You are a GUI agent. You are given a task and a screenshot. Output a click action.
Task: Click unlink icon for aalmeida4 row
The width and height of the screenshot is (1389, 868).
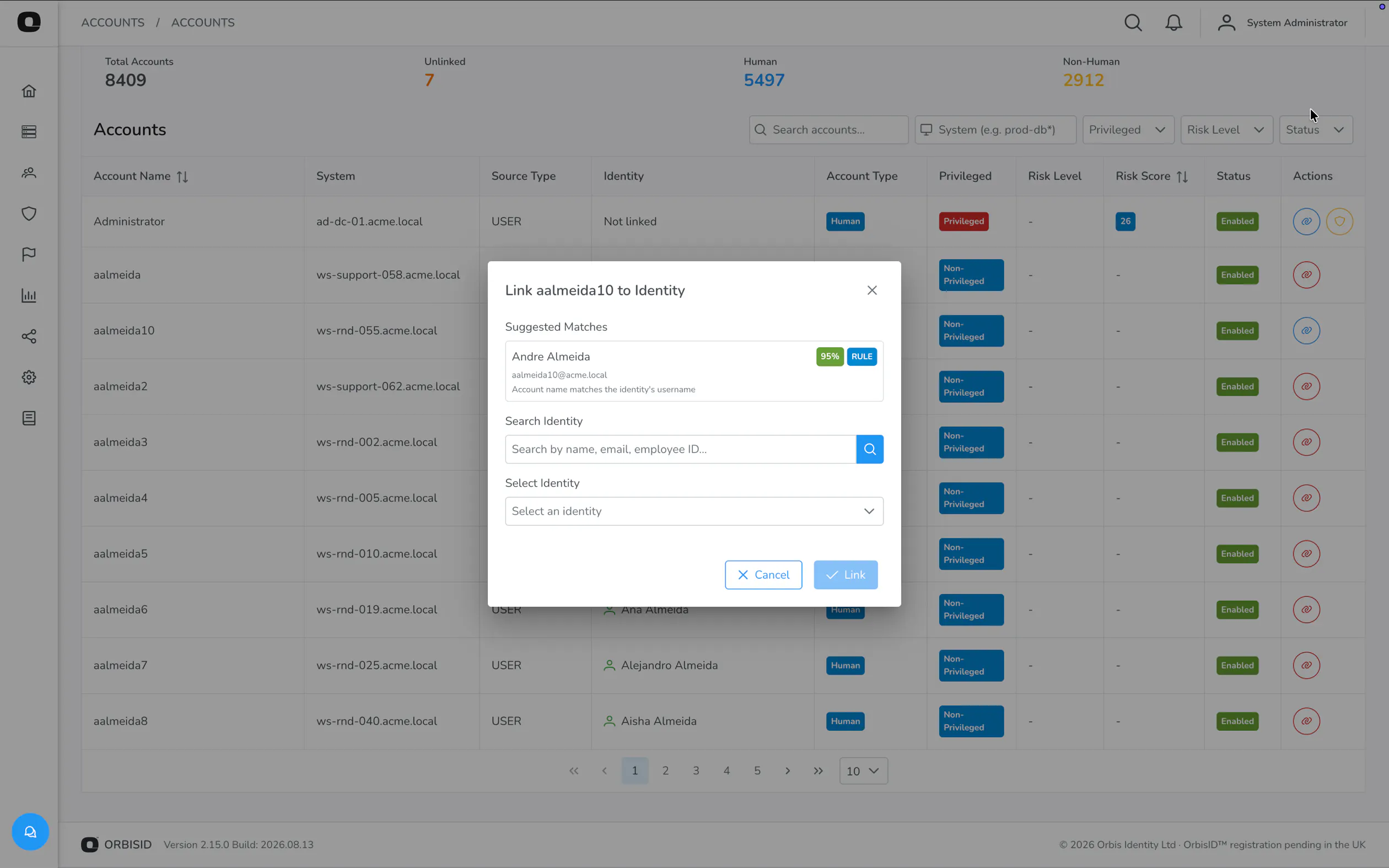pyautogui.click(x=1306, y=498)
